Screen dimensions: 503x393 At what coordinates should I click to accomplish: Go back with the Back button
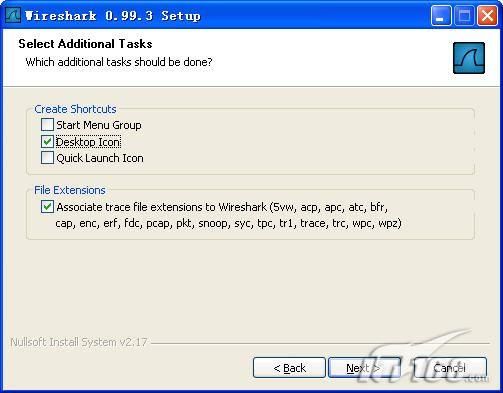click(289, 368)
